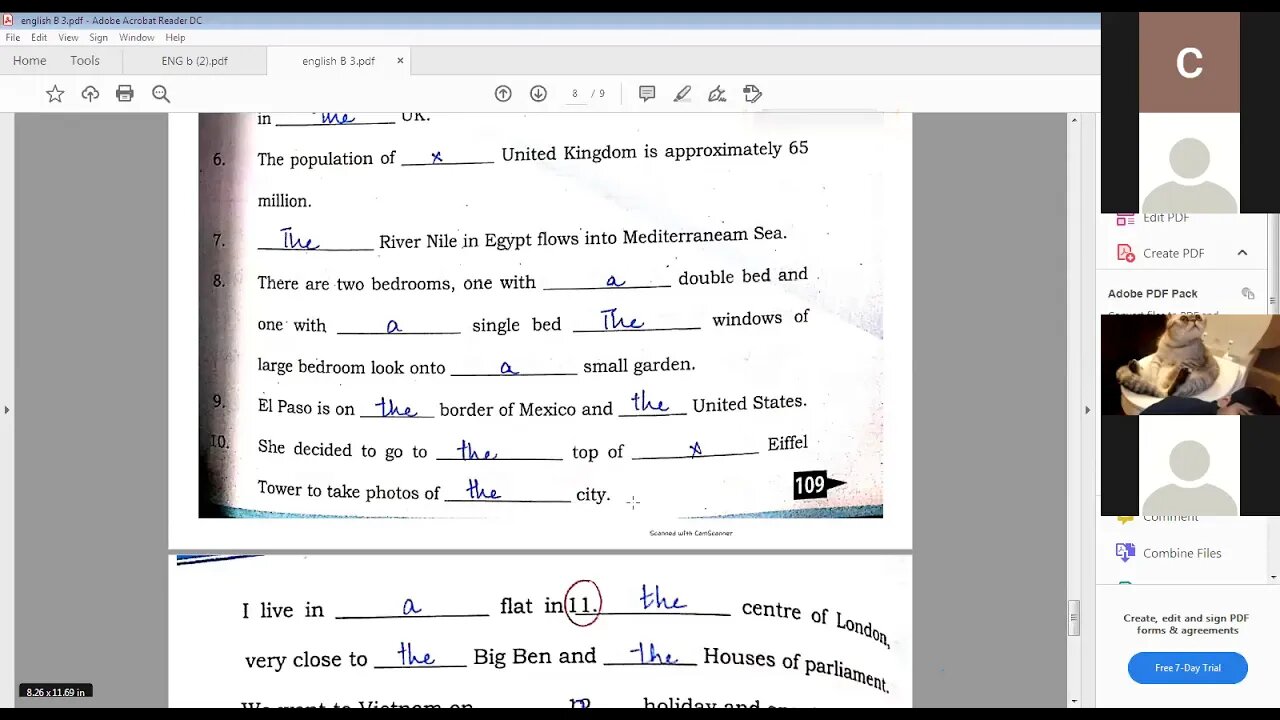This screenshot has height=720, width=1280.
Task: Click 'Big Ben' in the lower paragraph
Action: pos(512,657)
